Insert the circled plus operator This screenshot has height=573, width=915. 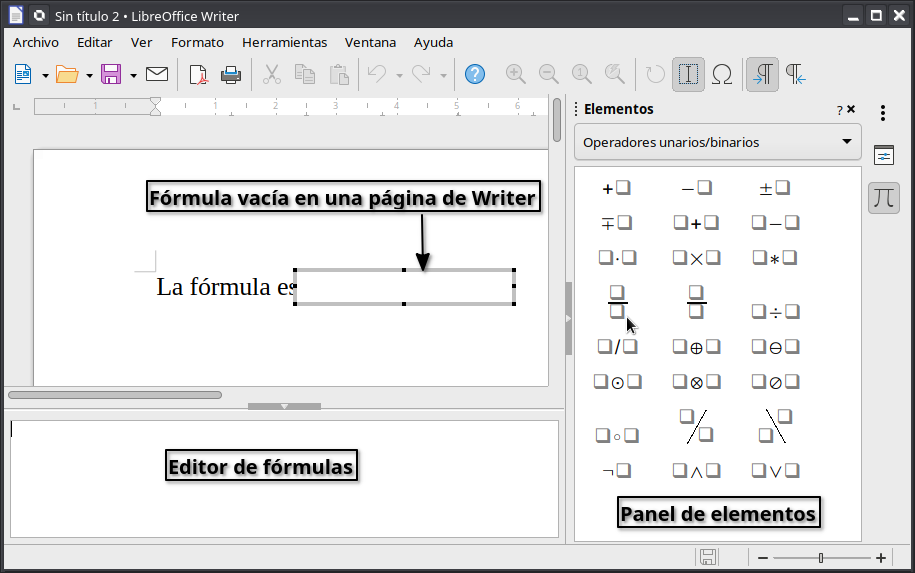[x=696, y=347]
